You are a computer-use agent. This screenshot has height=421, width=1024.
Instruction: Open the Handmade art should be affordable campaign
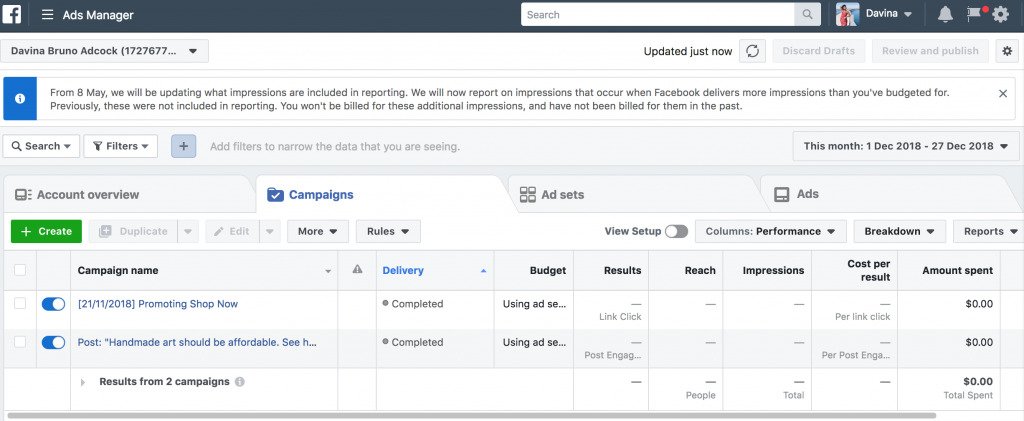click(197, 342)
